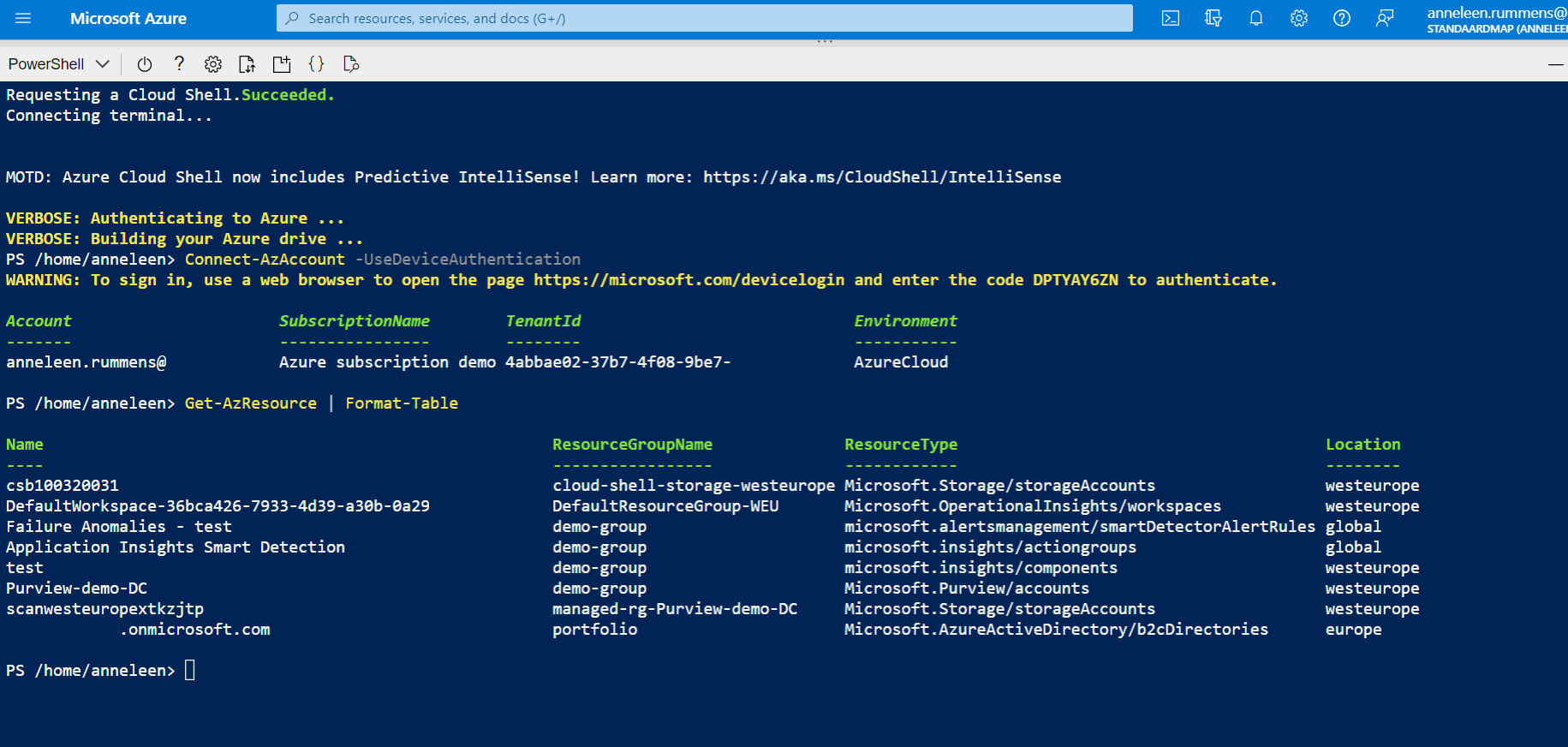Click the cloud-shell-storage-westeurope group name
1568x747 pixels.
click(x=694, y=486)
